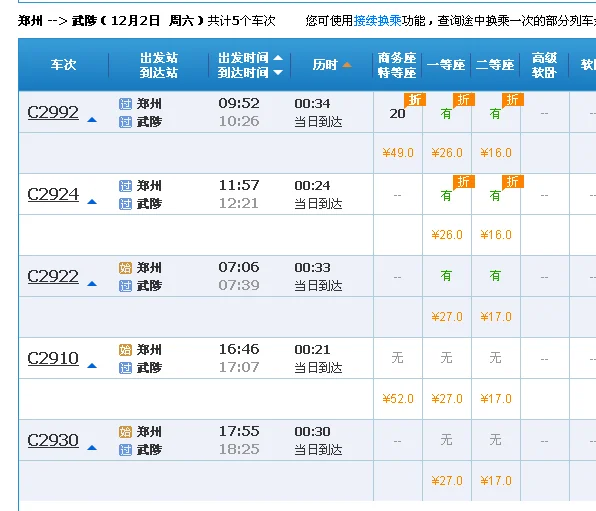Click business seat 无 for C2910

click(x=397, y=358)
